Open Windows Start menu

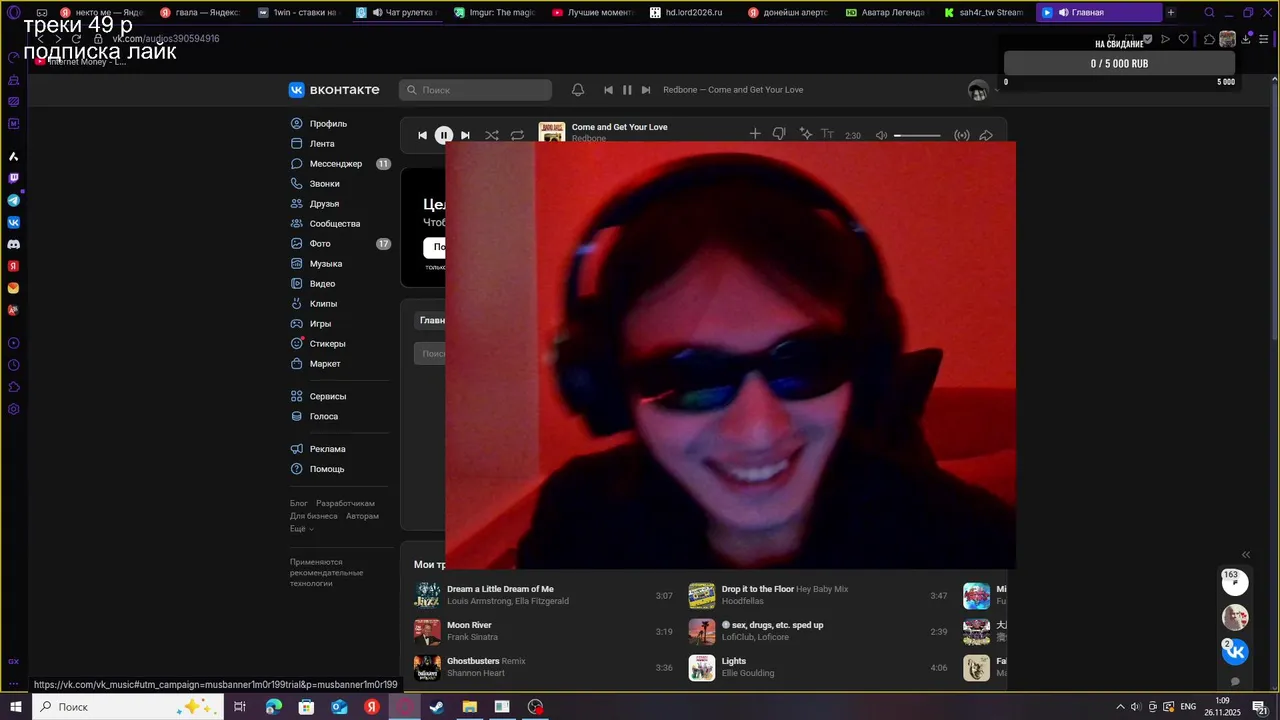pos(16,707)
